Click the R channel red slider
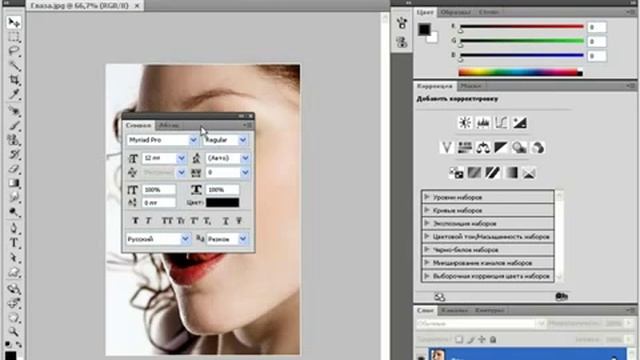 coord(522,27)
